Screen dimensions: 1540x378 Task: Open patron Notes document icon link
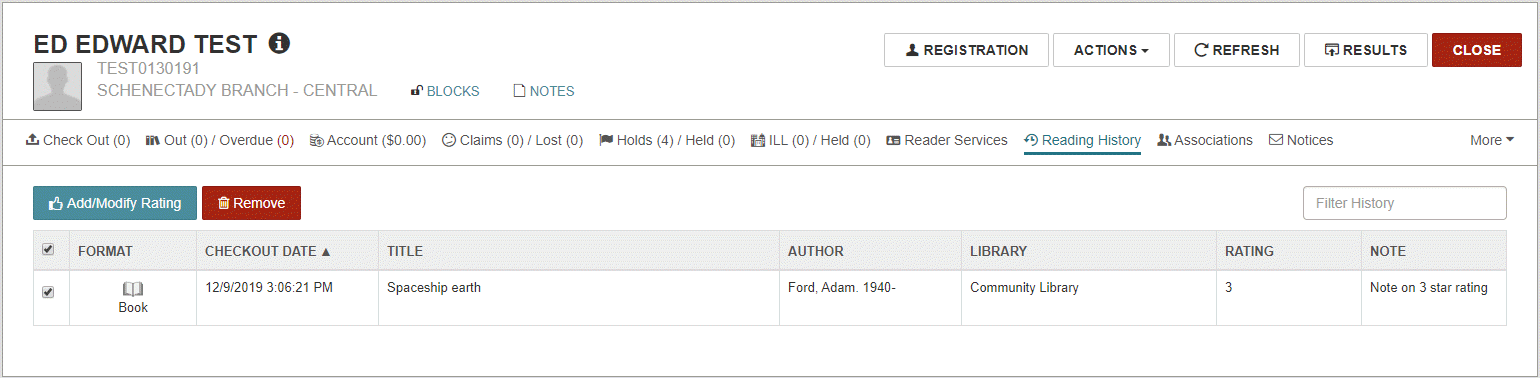click(x=543, y=91)
